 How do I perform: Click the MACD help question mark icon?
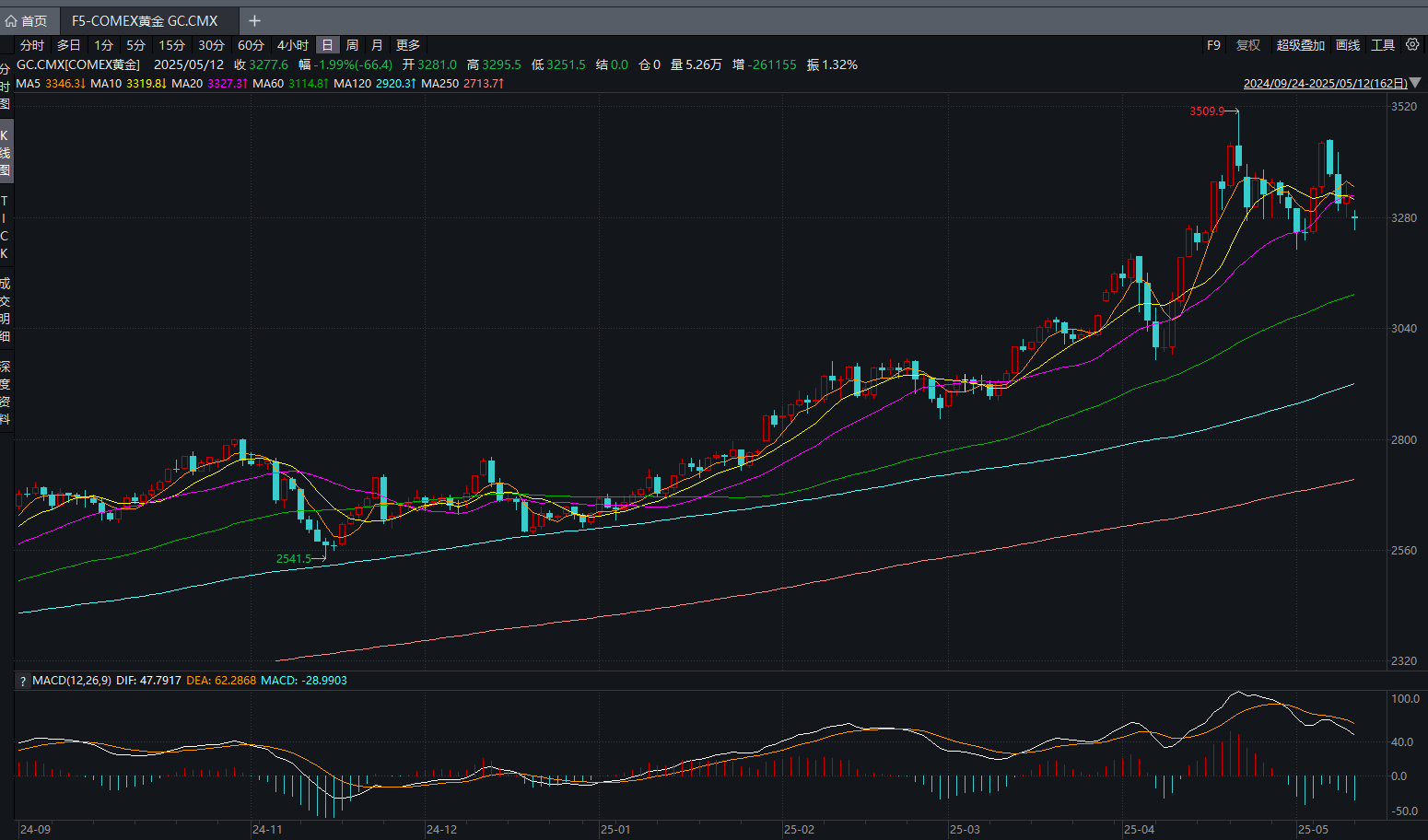20,680
